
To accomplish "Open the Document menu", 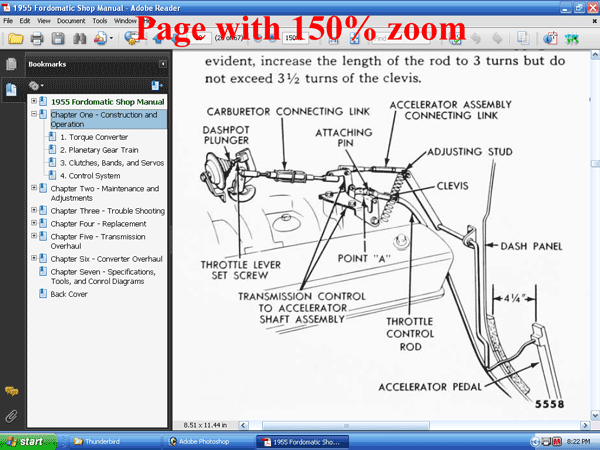I will (71, 21).
